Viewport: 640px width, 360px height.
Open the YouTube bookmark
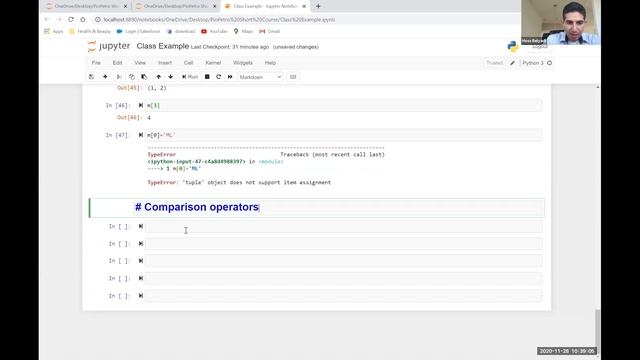pyautogui.click(x=214, y=31)
